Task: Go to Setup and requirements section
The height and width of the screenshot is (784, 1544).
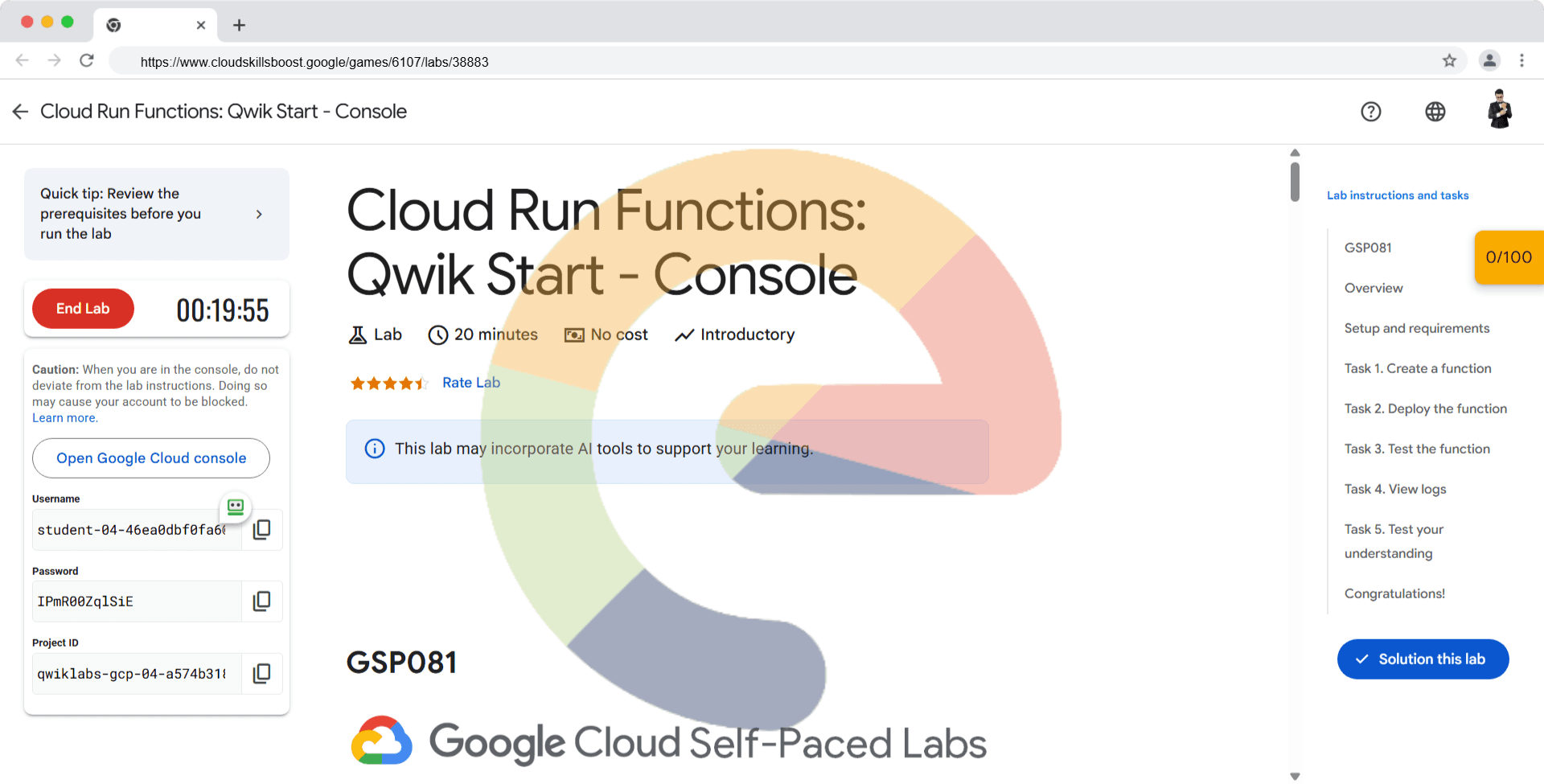Action: pos(1416,328)
